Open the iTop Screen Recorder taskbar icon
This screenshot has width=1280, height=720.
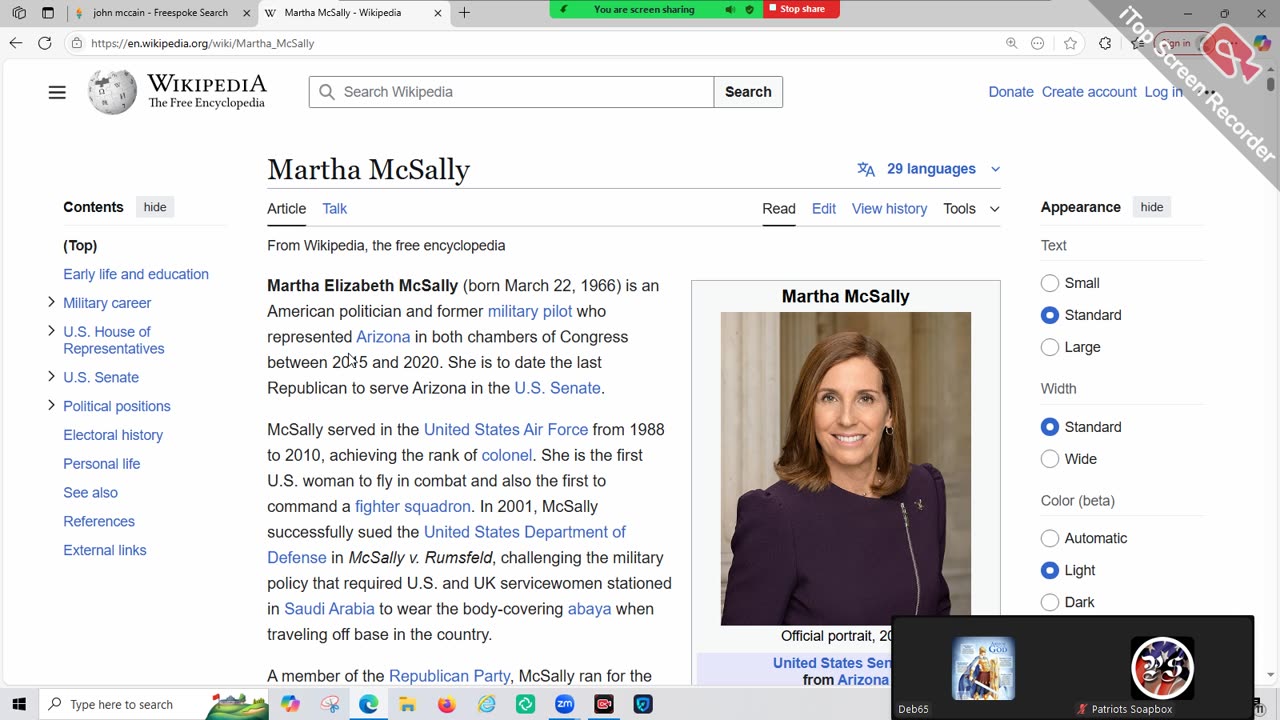coord(603,704)
